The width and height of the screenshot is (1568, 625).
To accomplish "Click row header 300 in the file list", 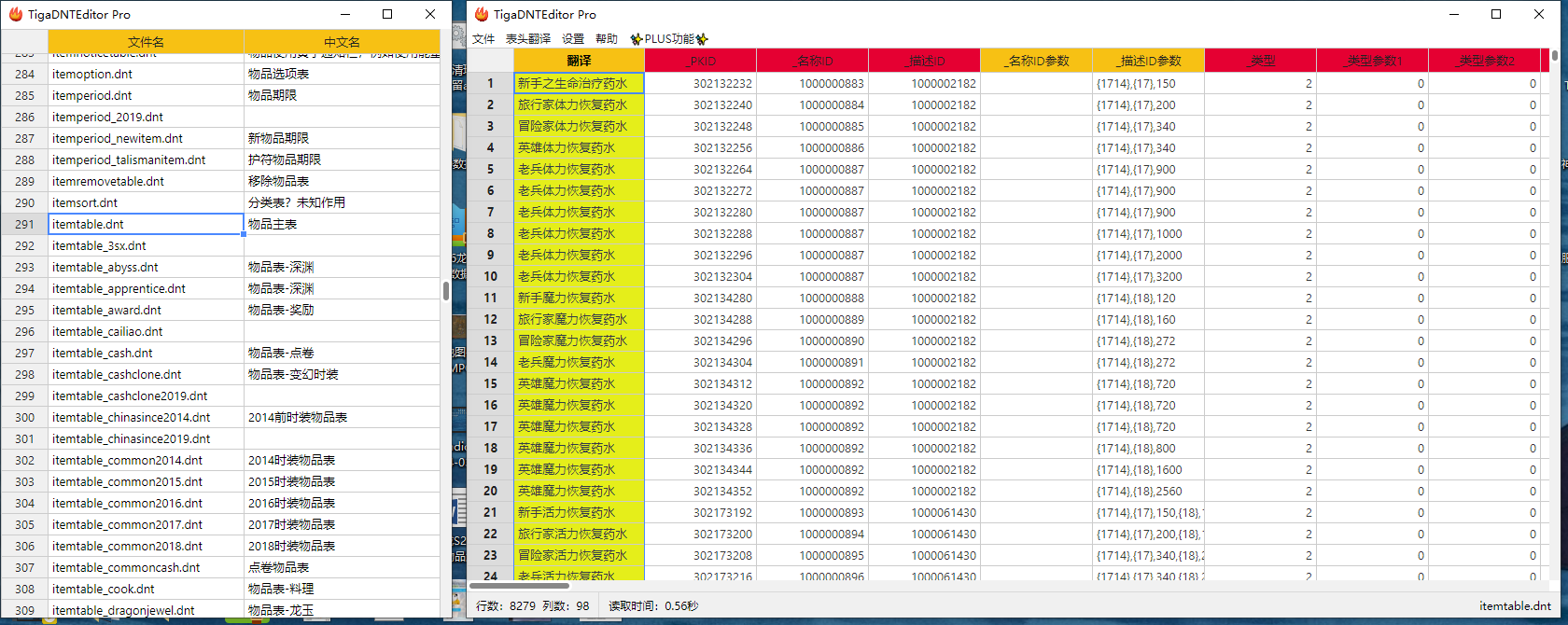I will (24, 417).
